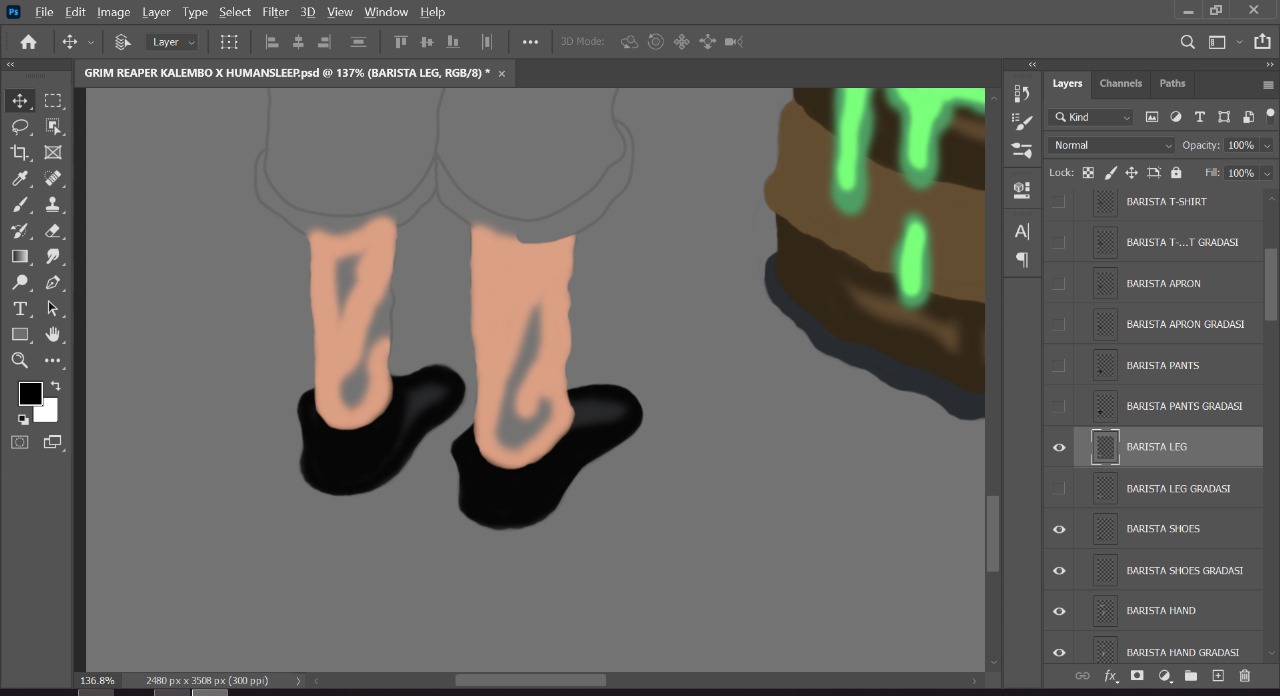Hide the BARISTA HAND layer
The image size is (1280, 696).
point(1059,611)
